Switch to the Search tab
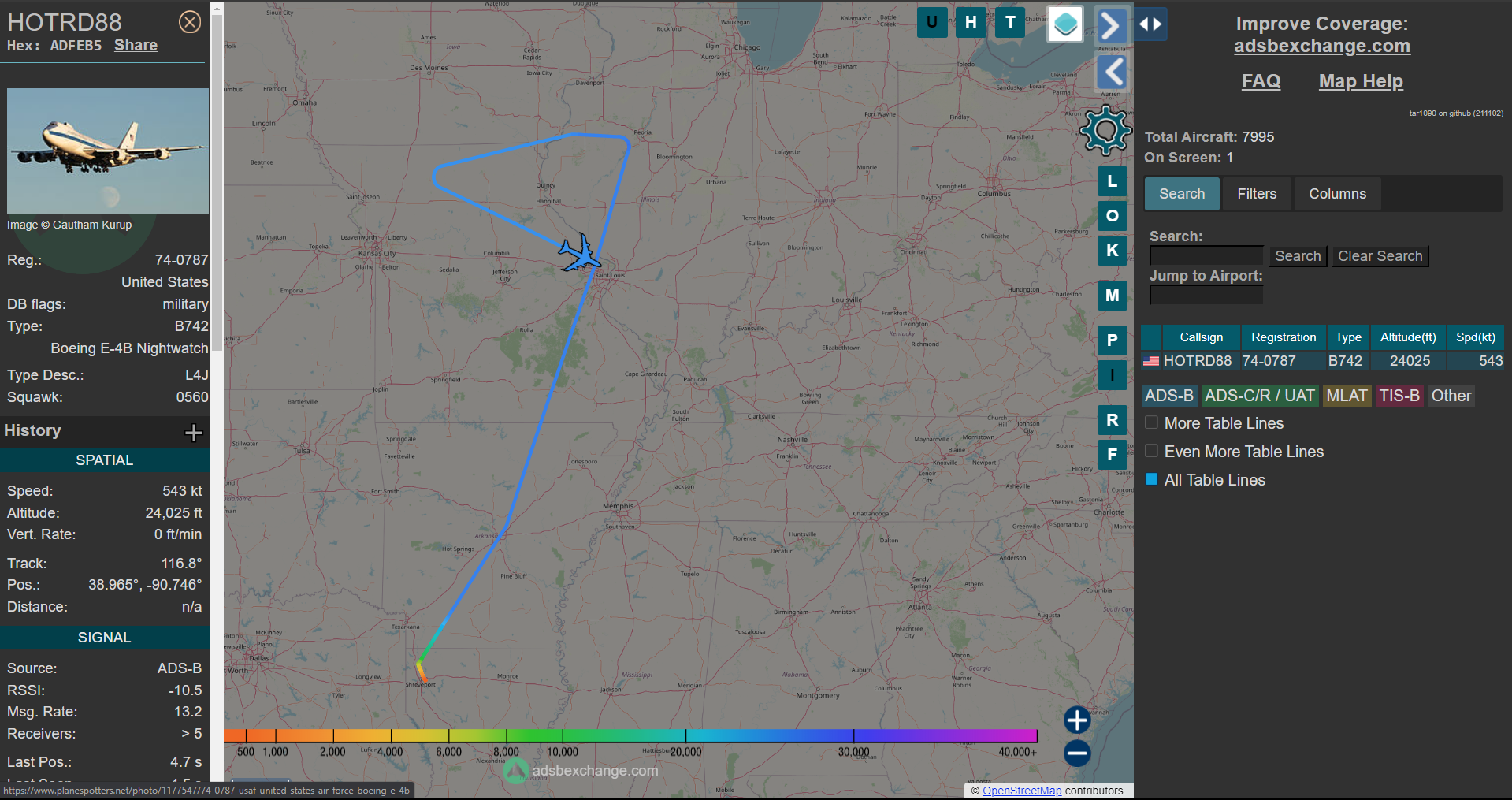The image size is (1512, 800). 1182,194
